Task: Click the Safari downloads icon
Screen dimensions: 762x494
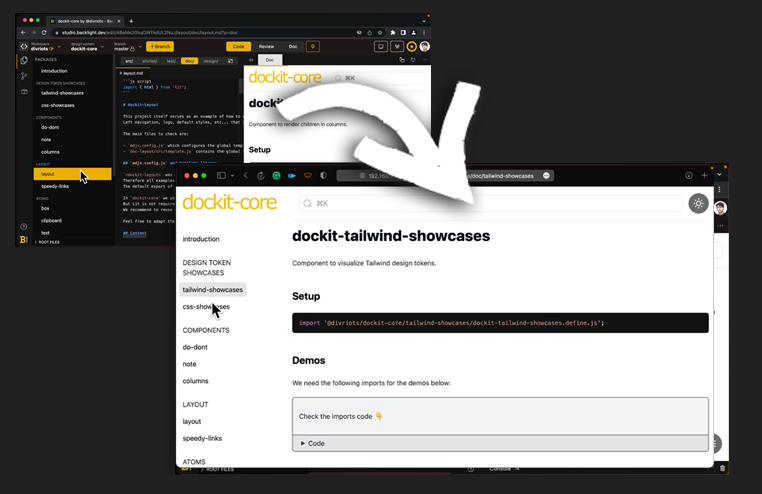Action: tap(689, 175)
